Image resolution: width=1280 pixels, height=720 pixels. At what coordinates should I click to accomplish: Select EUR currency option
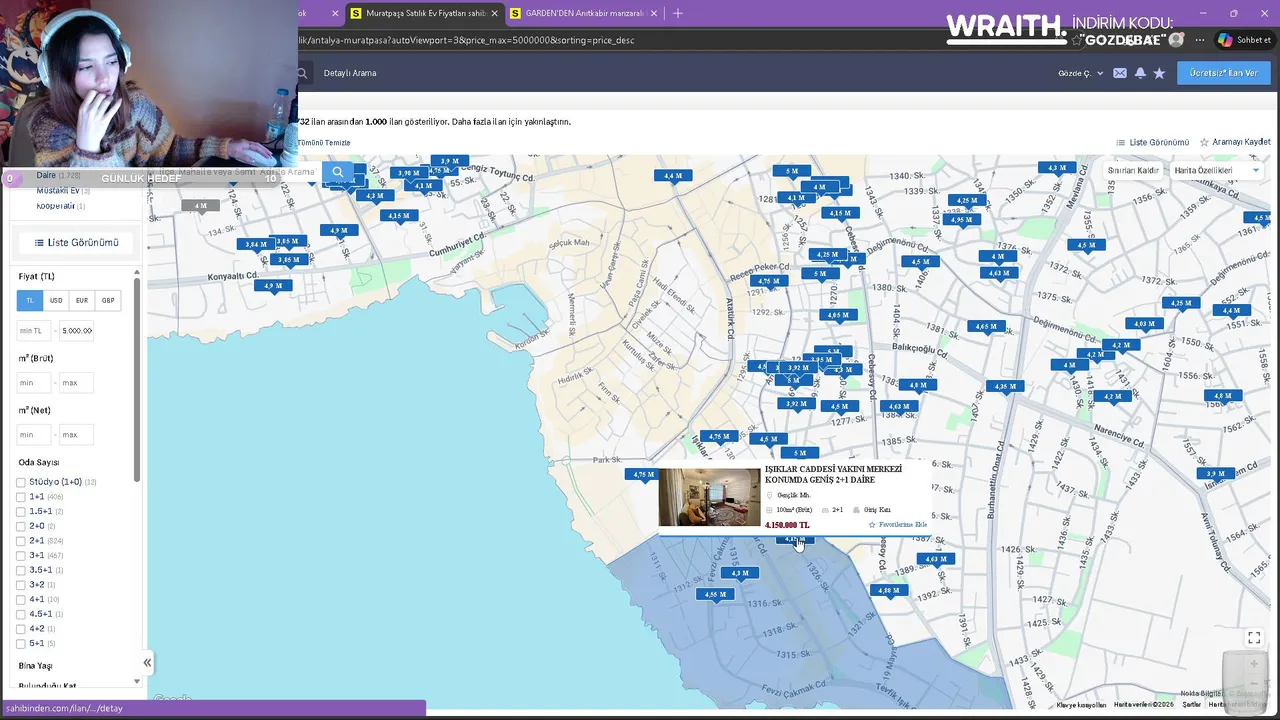82,300
